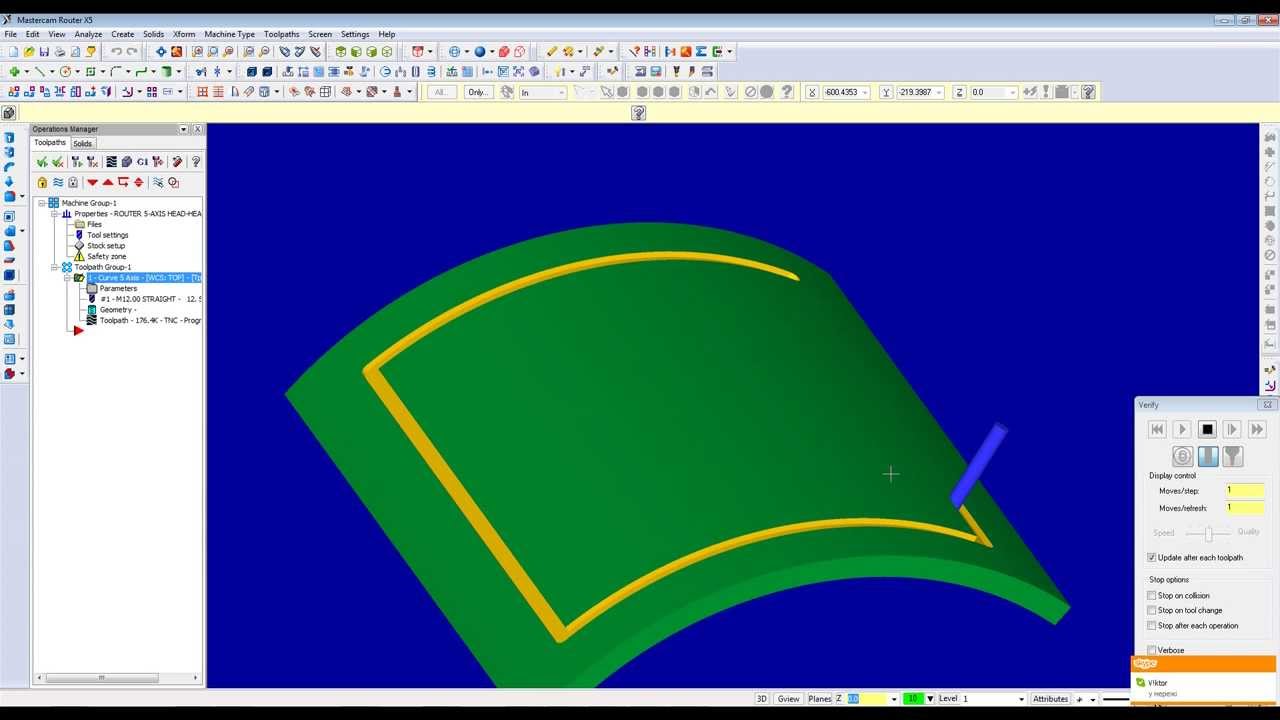The image size is (1280, 720).
Task: Click green color swatch in status bar
Action: [912, 699]
